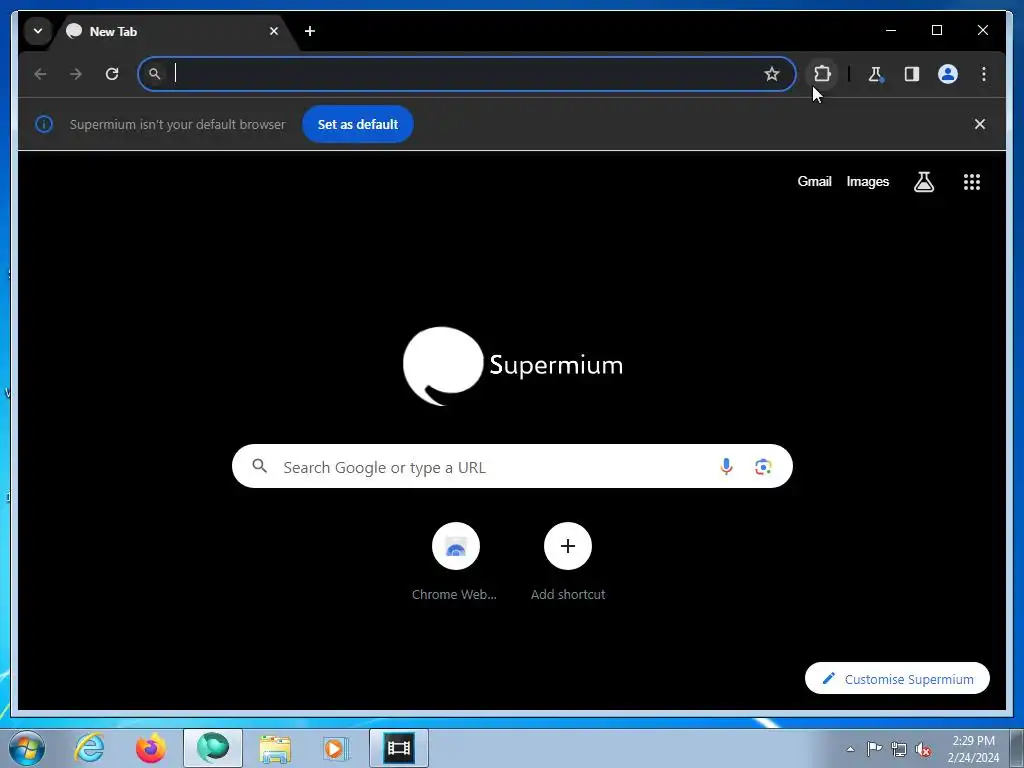Go forward to next page

tap(76, 74)
